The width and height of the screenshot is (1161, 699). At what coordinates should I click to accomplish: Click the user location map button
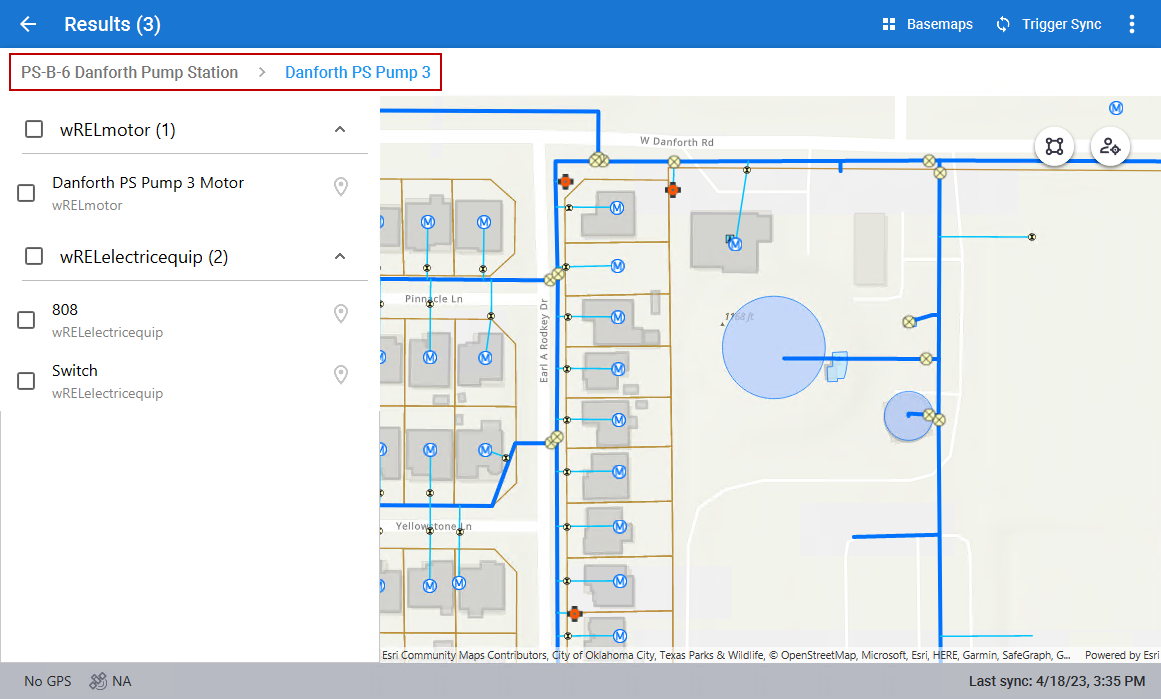[1109, 146]
